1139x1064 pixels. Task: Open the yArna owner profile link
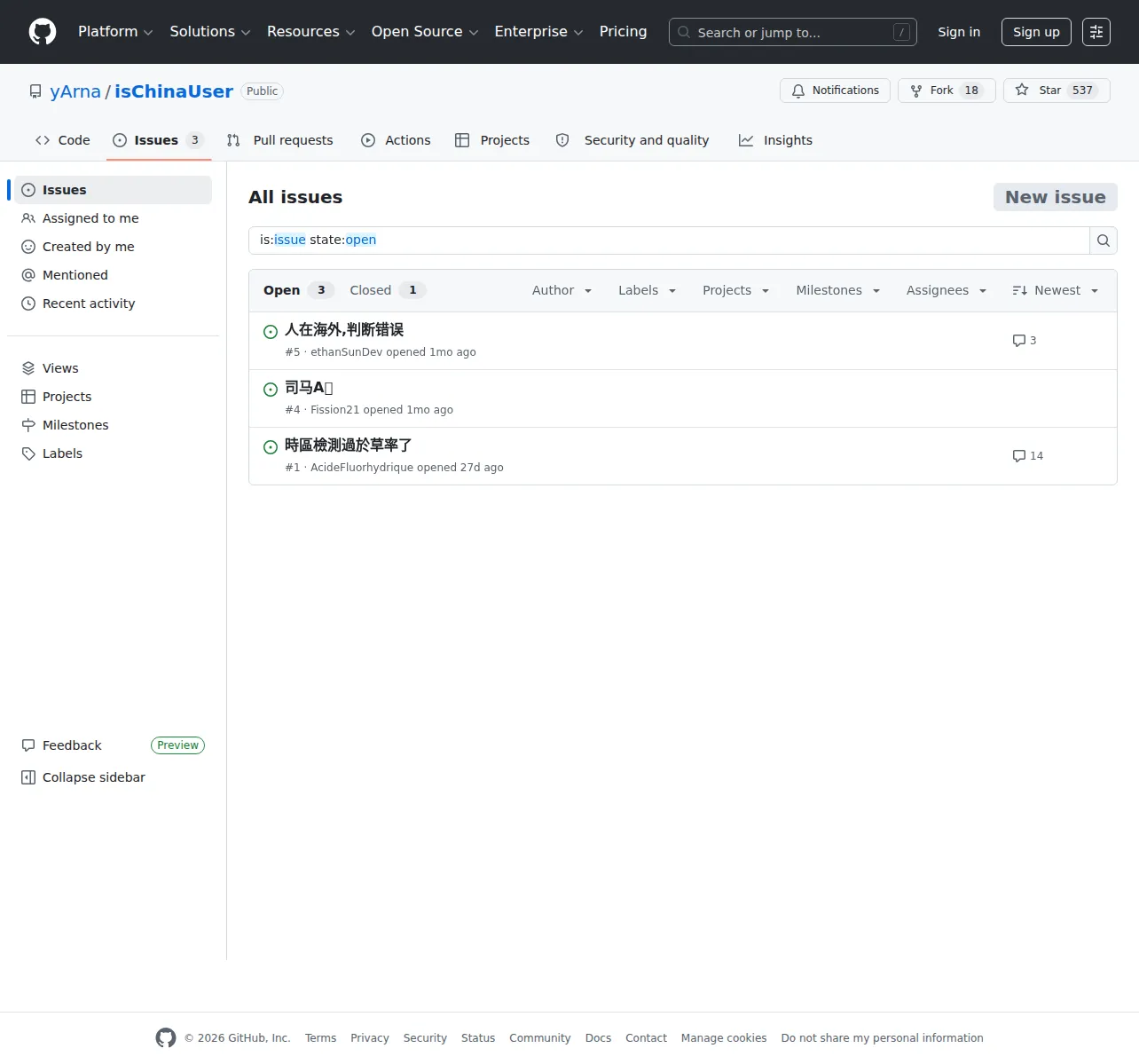click(75, 91)
